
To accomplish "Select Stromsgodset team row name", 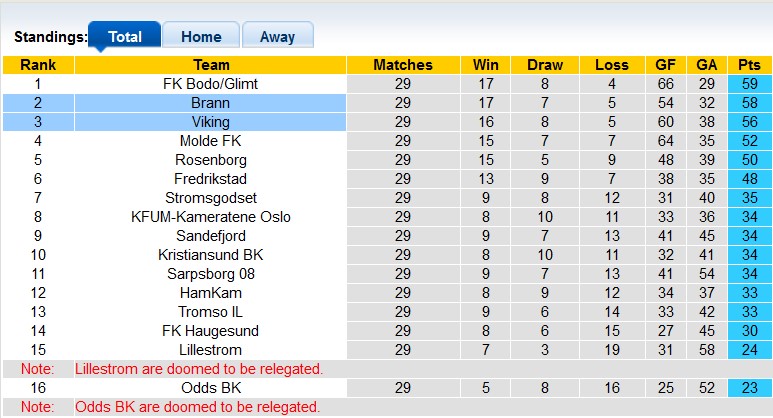I will (210, 198).
